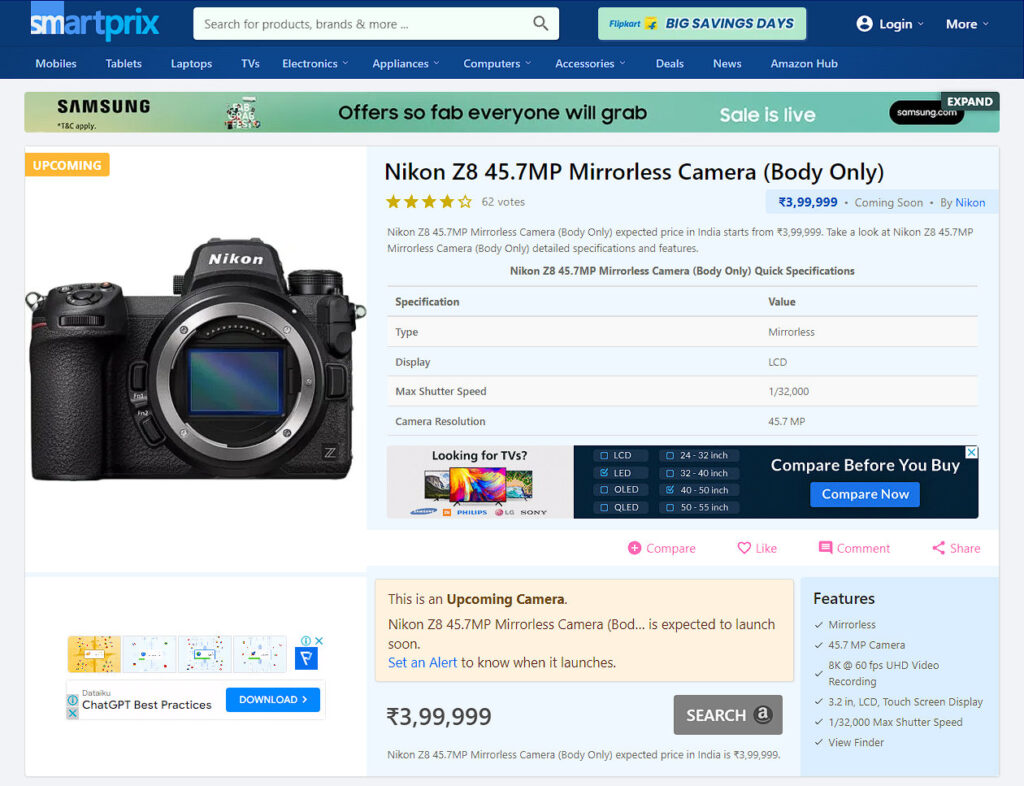This screenshot has width=1024, height=786.
Task: Toggle the OLED checkbox in TV ad
Action: pyautogui.click(x=604, y=490)
